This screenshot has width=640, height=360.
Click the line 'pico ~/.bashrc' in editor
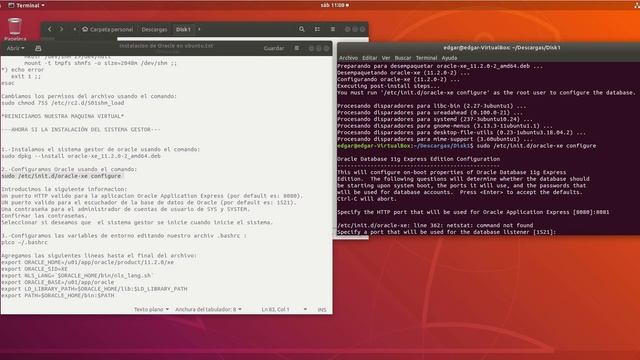(x=24, y=242)
